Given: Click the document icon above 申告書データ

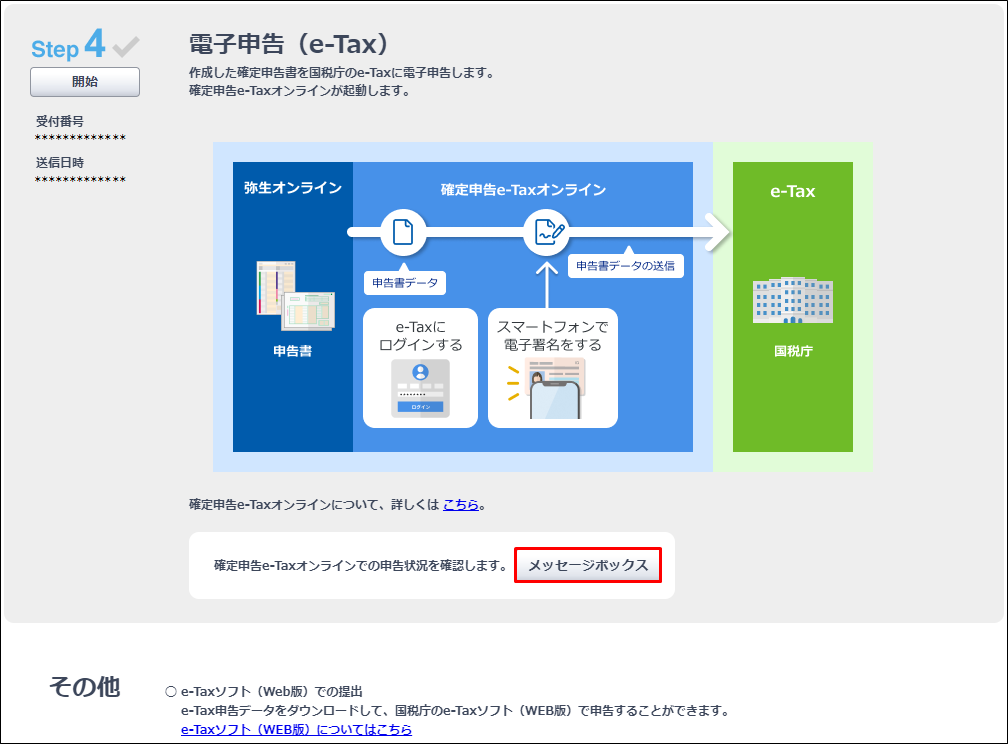Looking at the screenshot, I should (x=403, y=232).
